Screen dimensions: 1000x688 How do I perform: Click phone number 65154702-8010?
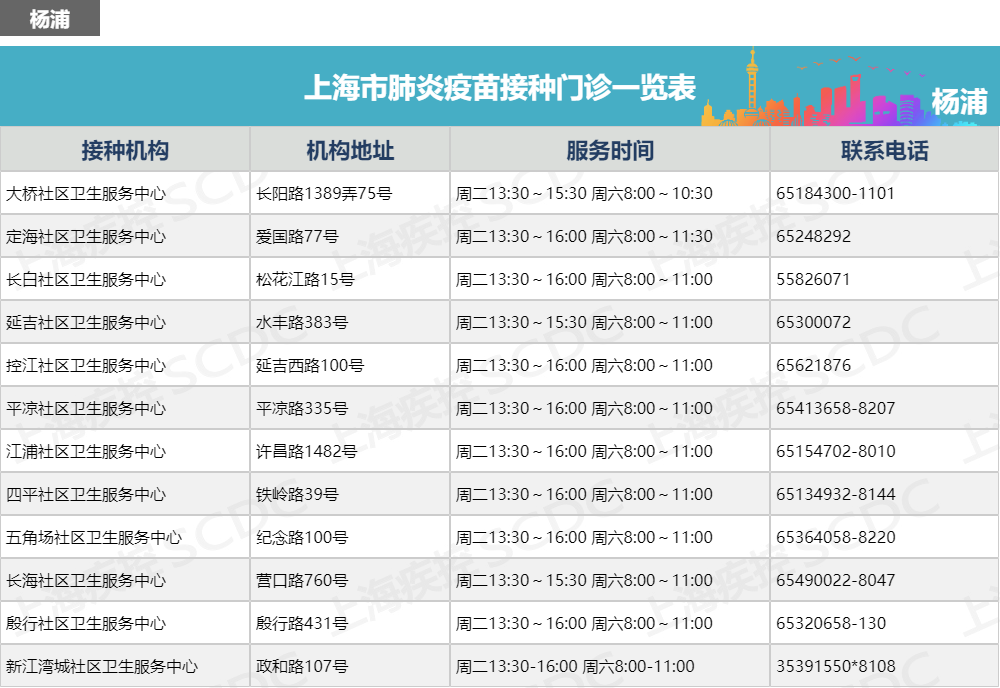click(835, 451)
